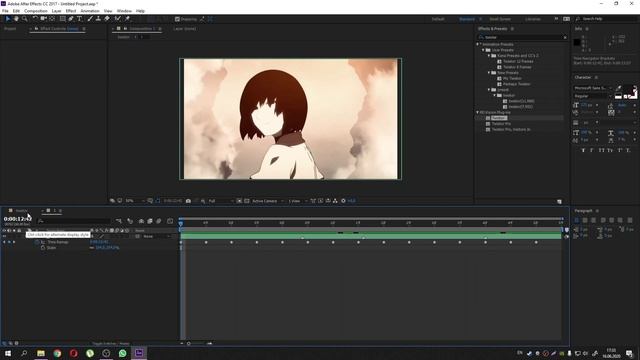The width and height of the screenshot is (640, 360).
Task: Open the Graph Editor icon in timeline
Action: (x=170, y=221)
